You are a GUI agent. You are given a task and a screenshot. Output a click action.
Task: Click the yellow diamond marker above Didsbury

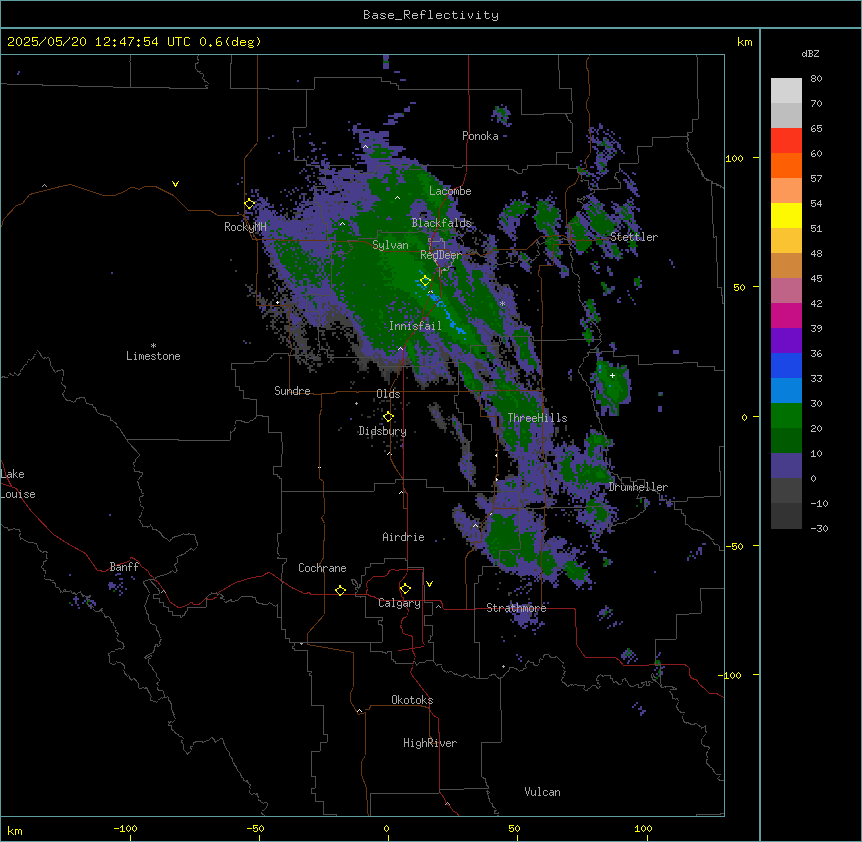pos(388,417)
